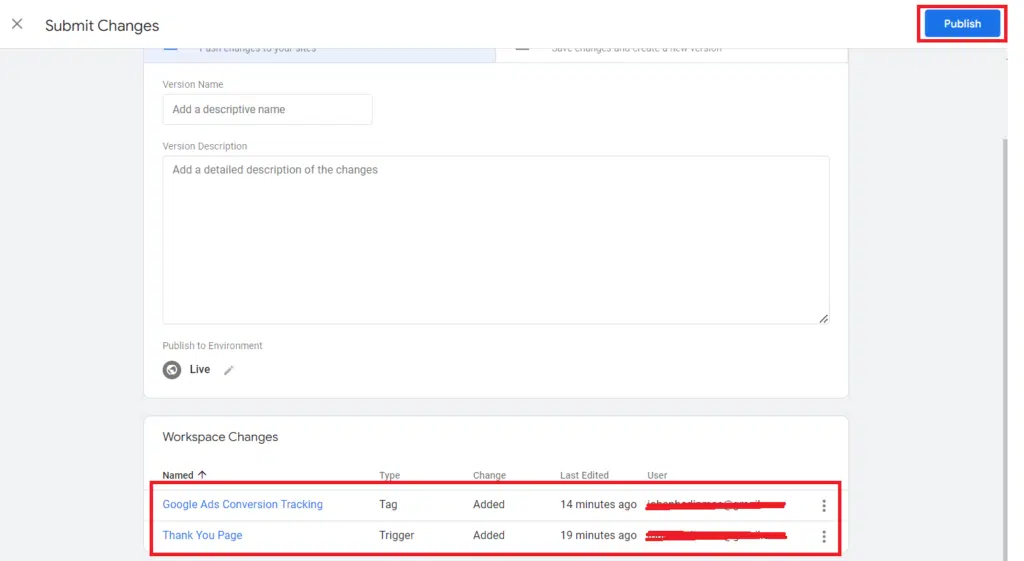Open three-dot menu for Google Ads Conversion Tracking
The height and width of the screenshot is (561, 1024).
pyautogui.click(x=823, y=506)
